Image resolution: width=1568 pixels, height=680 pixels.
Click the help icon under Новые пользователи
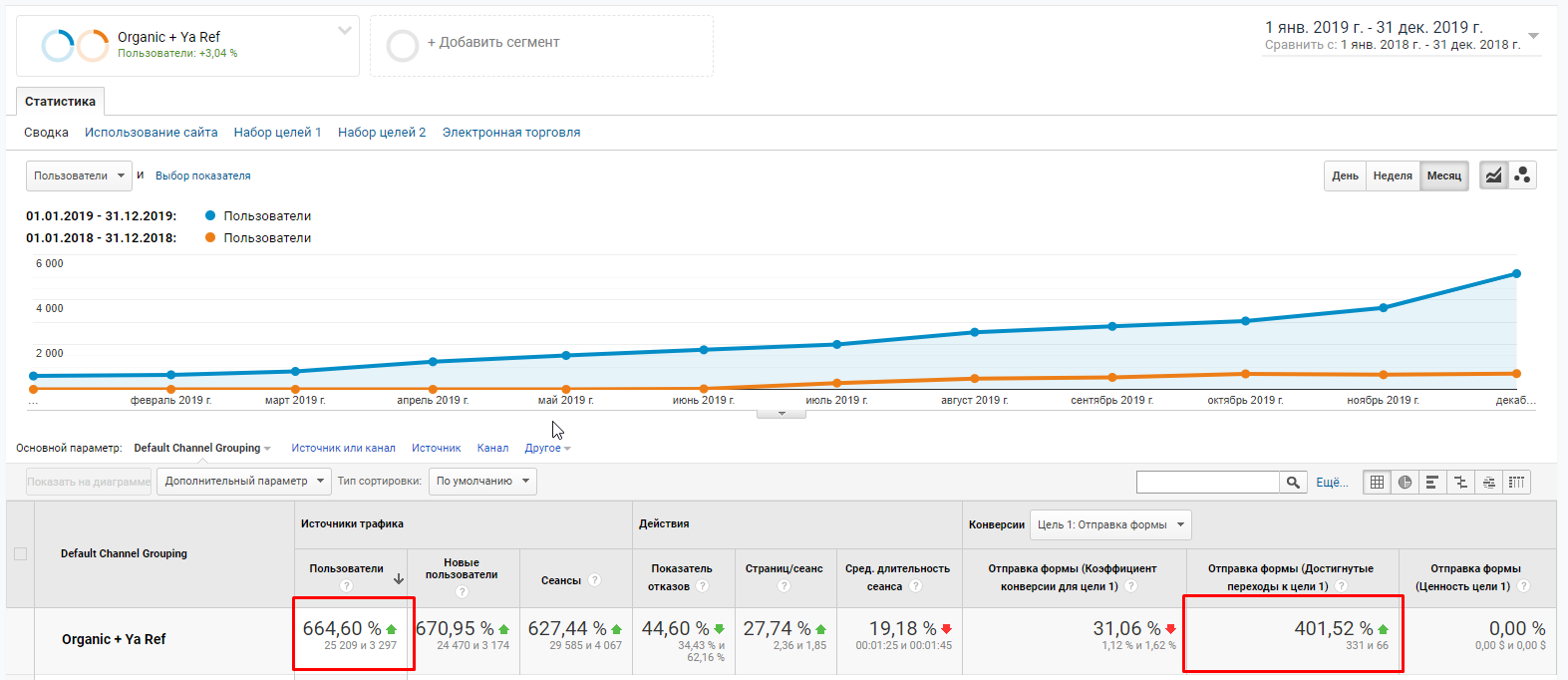coord(462,592)
